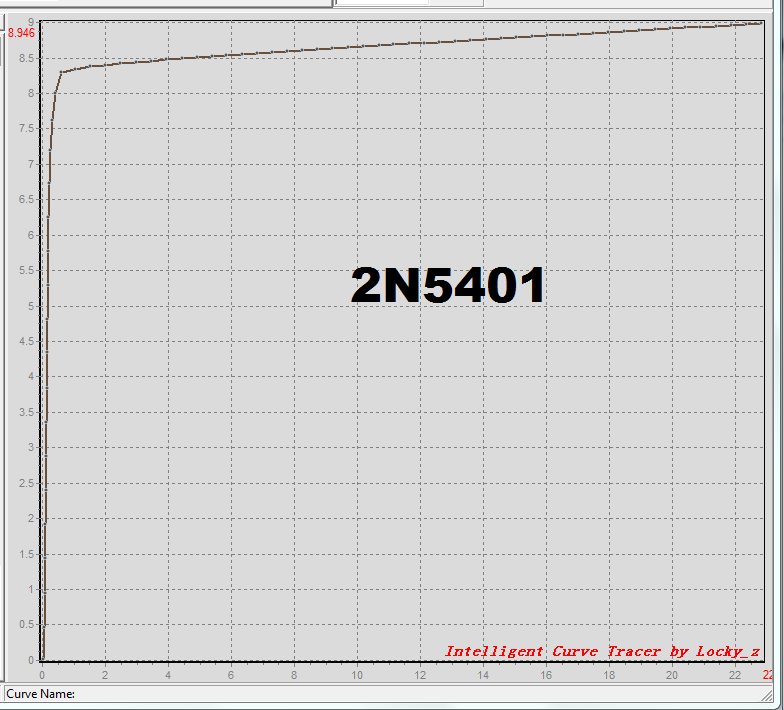
Task: Click the 1.5 label on the vertical axis
Action: [26, 554]
